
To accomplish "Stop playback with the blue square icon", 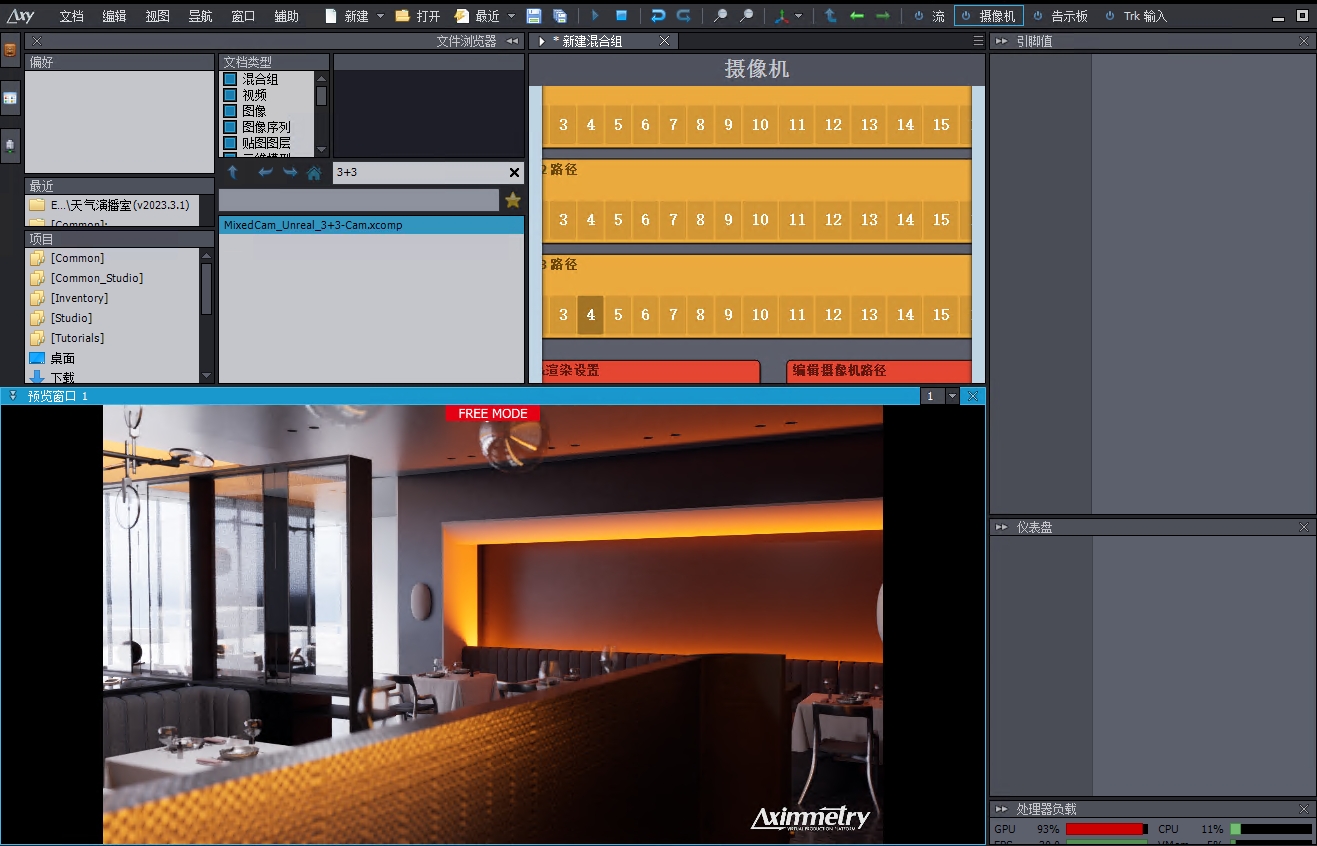I will (x=621, y=16).
